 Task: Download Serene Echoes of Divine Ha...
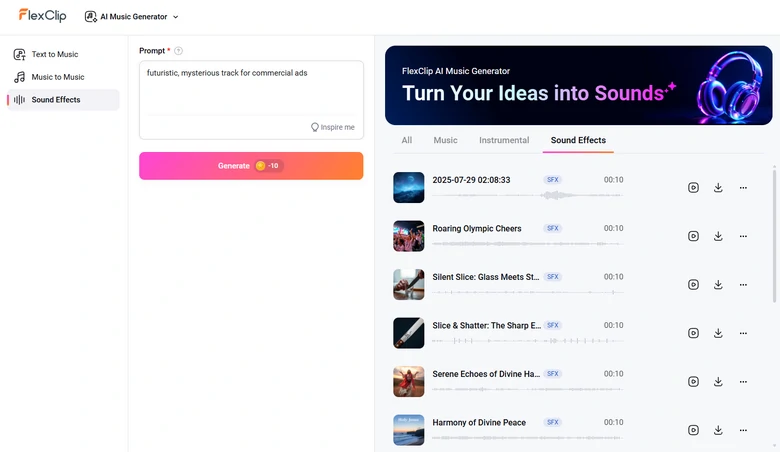718,381
